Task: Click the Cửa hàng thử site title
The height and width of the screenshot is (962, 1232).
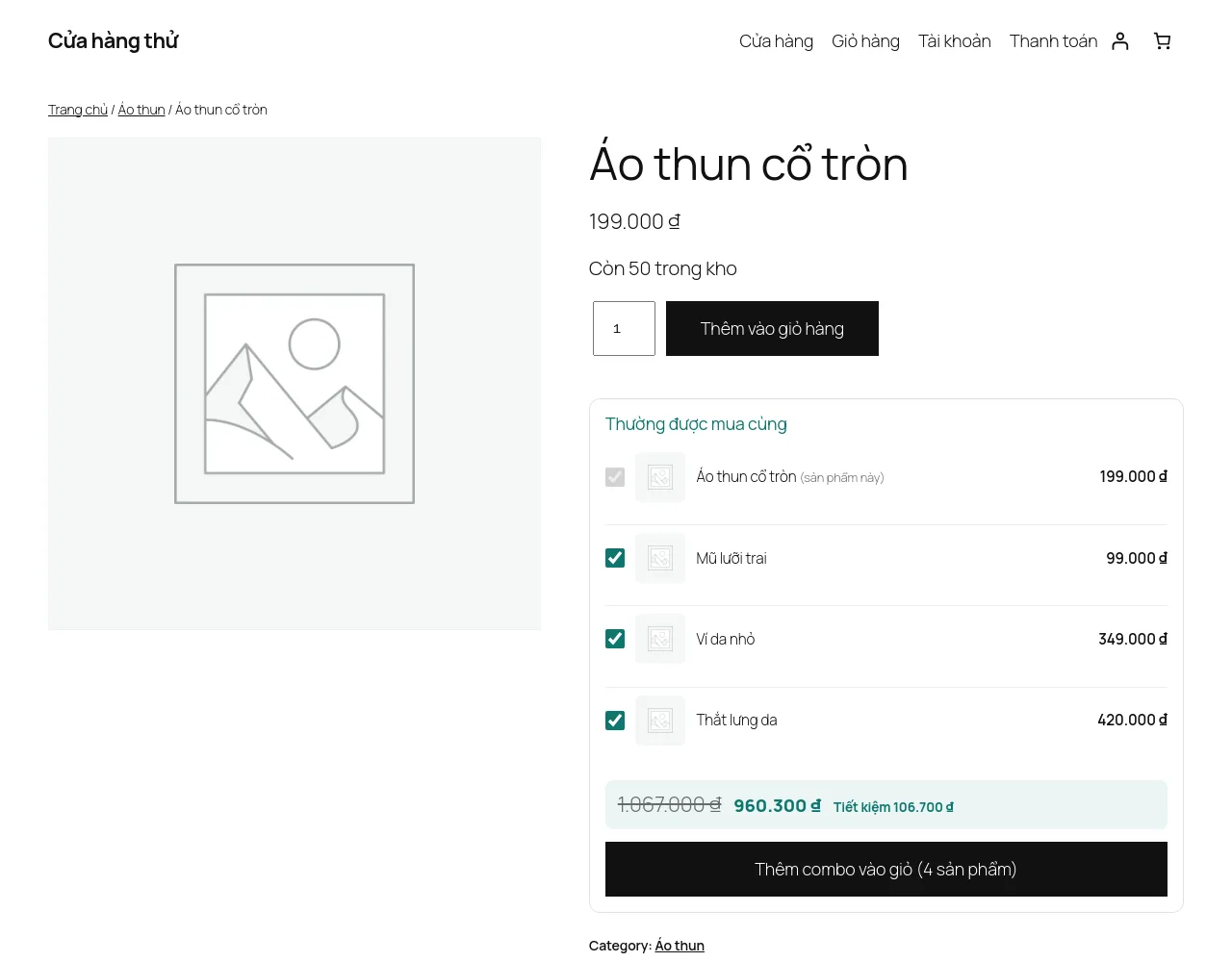Action: click(114, 40)
